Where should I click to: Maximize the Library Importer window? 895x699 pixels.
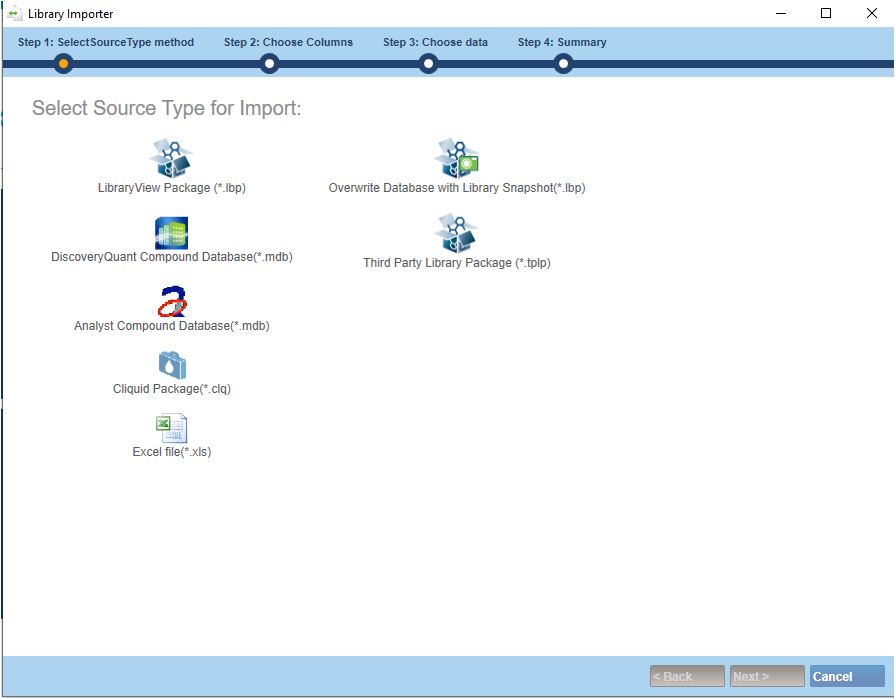[826, 14]
